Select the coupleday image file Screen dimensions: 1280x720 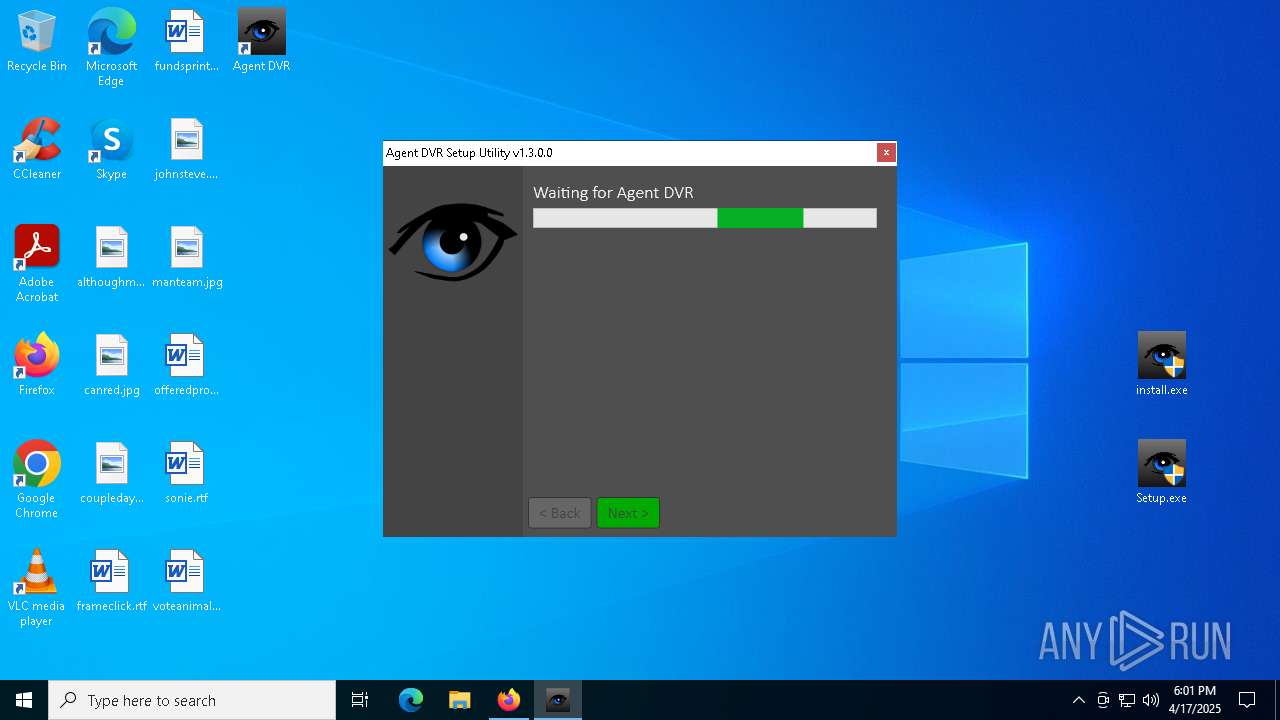point(112,474)
